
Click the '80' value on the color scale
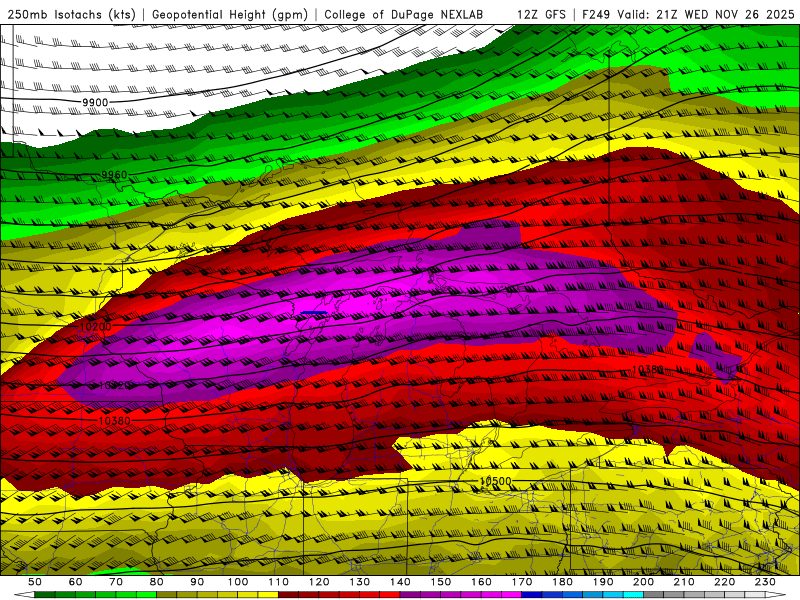[x=157, y=582]
